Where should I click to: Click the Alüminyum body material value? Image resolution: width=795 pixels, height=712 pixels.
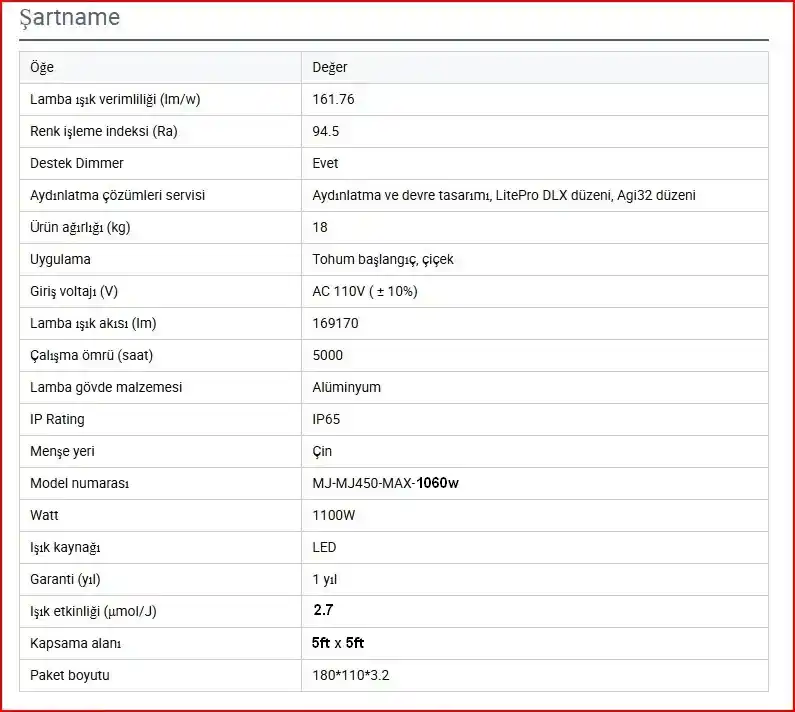coord(346,387)
